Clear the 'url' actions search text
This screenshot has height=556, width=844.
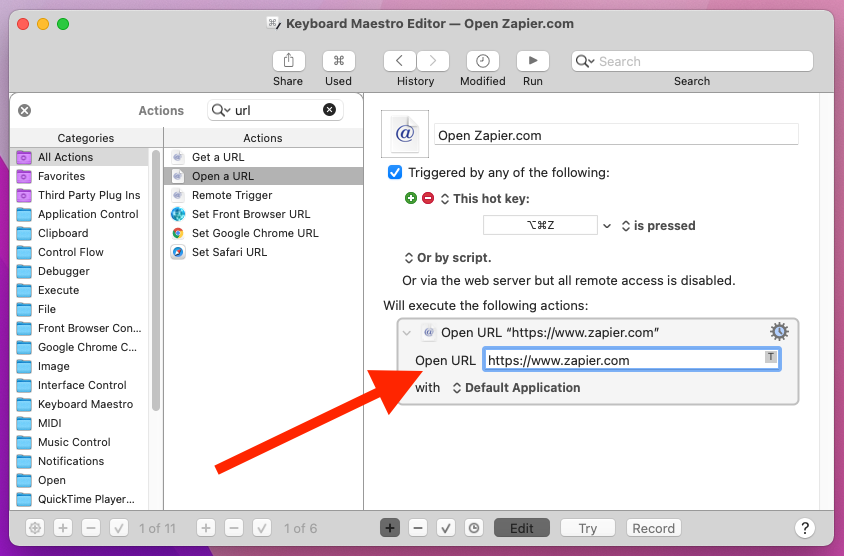point(329,110)
